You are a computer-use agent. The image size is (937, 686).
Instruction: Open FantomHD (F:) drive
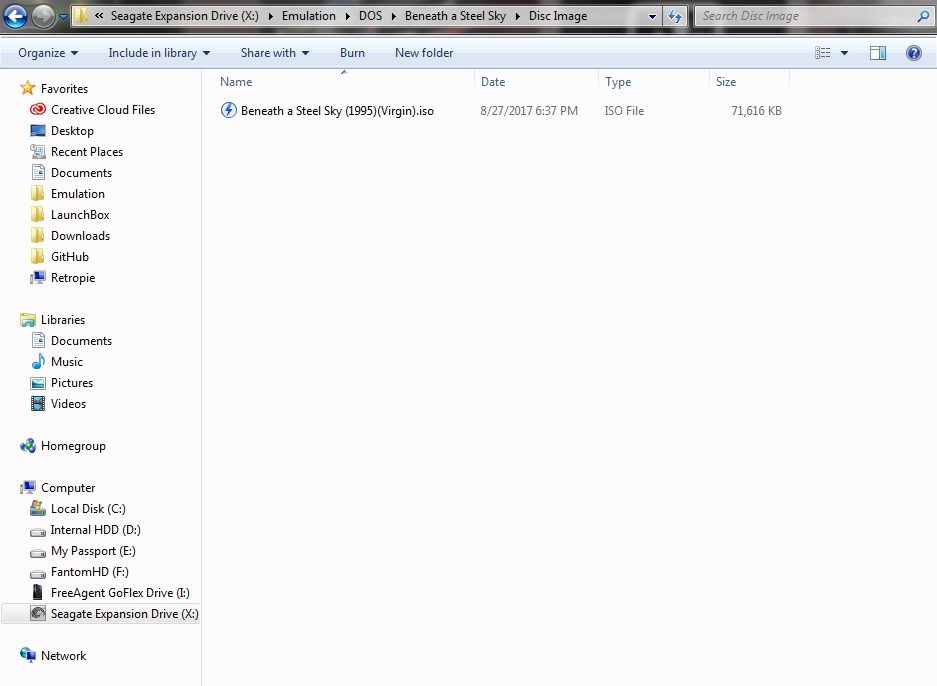90,572
